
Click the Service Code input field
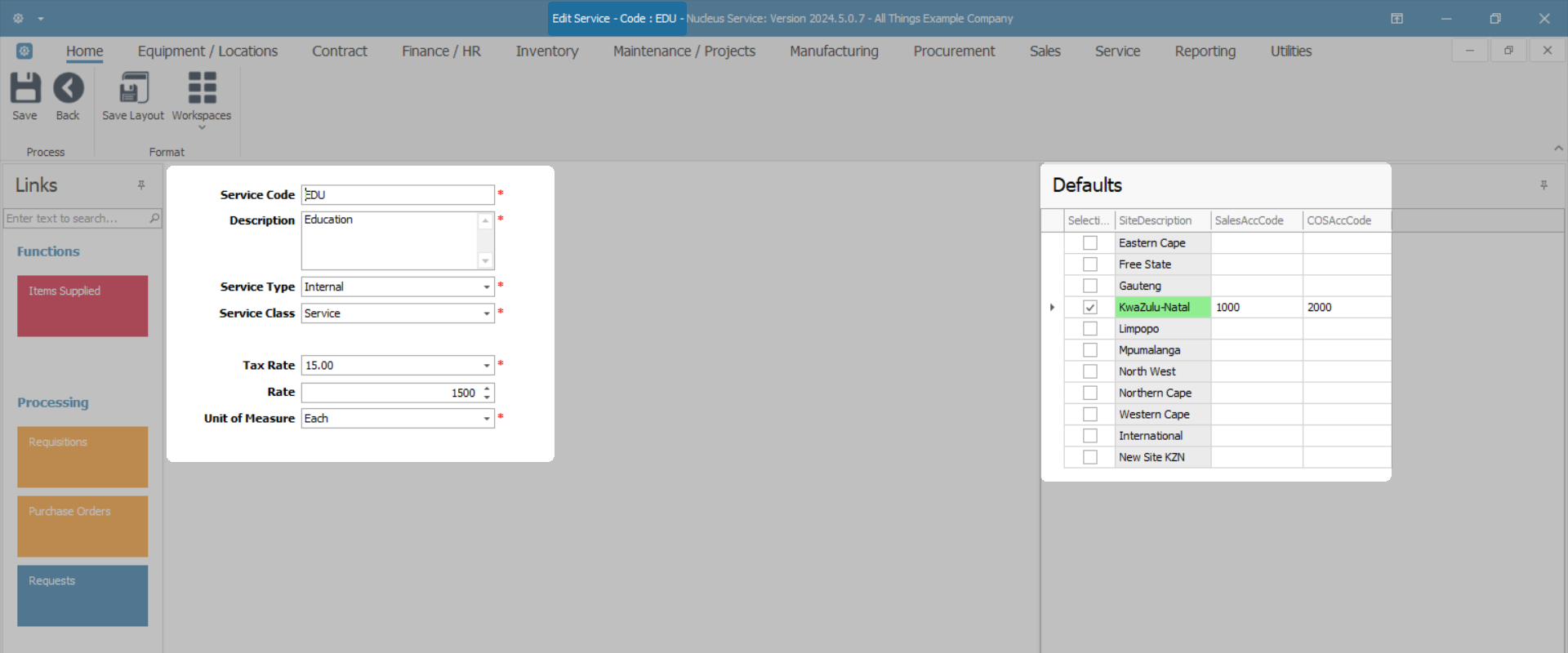[x=398, y=195]
